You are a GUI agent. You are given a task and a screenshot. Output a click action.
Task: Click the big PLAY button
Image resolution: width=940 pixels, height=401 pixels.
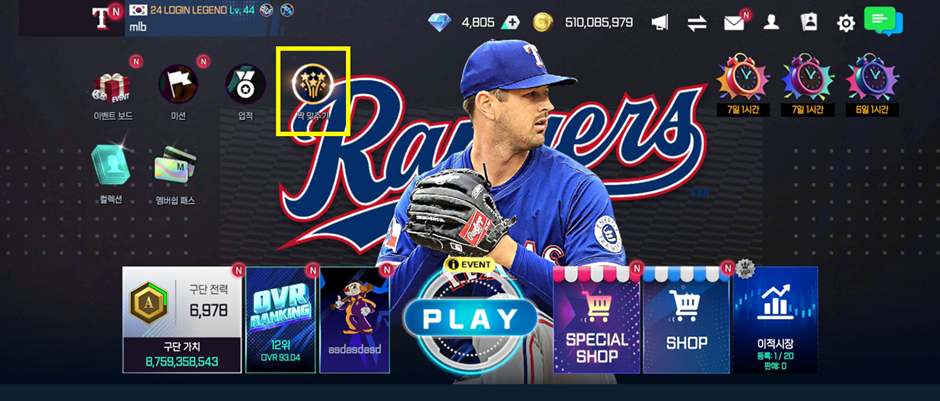pos(471,319)
